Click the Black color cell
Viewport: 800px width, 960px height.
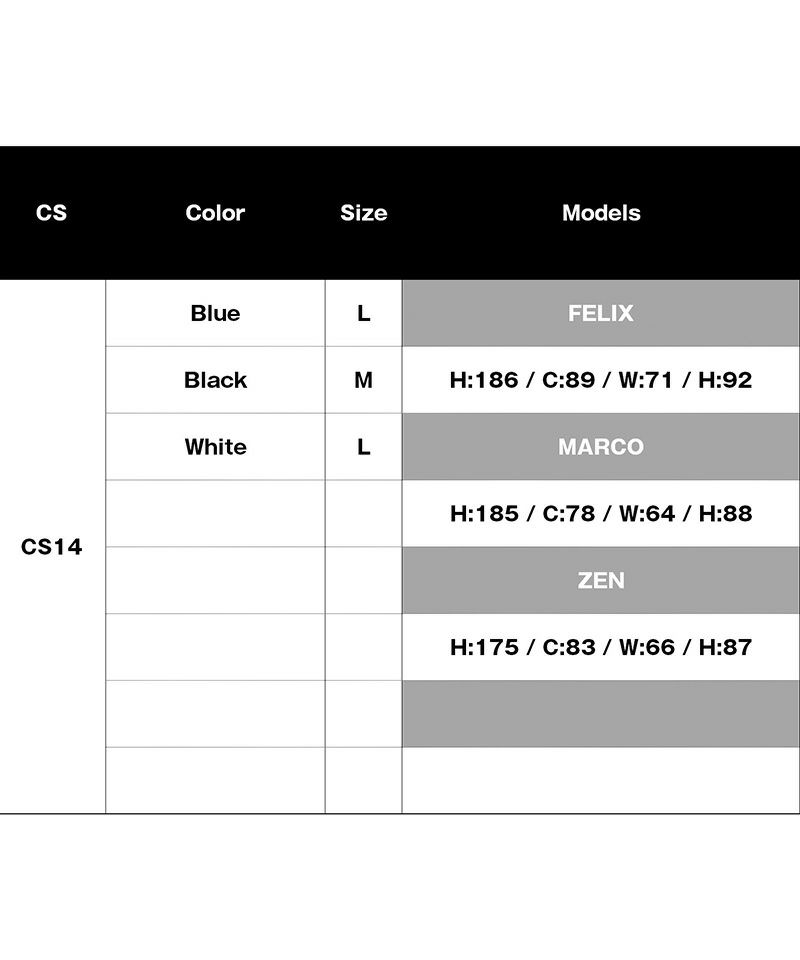(x=215, y=380)
